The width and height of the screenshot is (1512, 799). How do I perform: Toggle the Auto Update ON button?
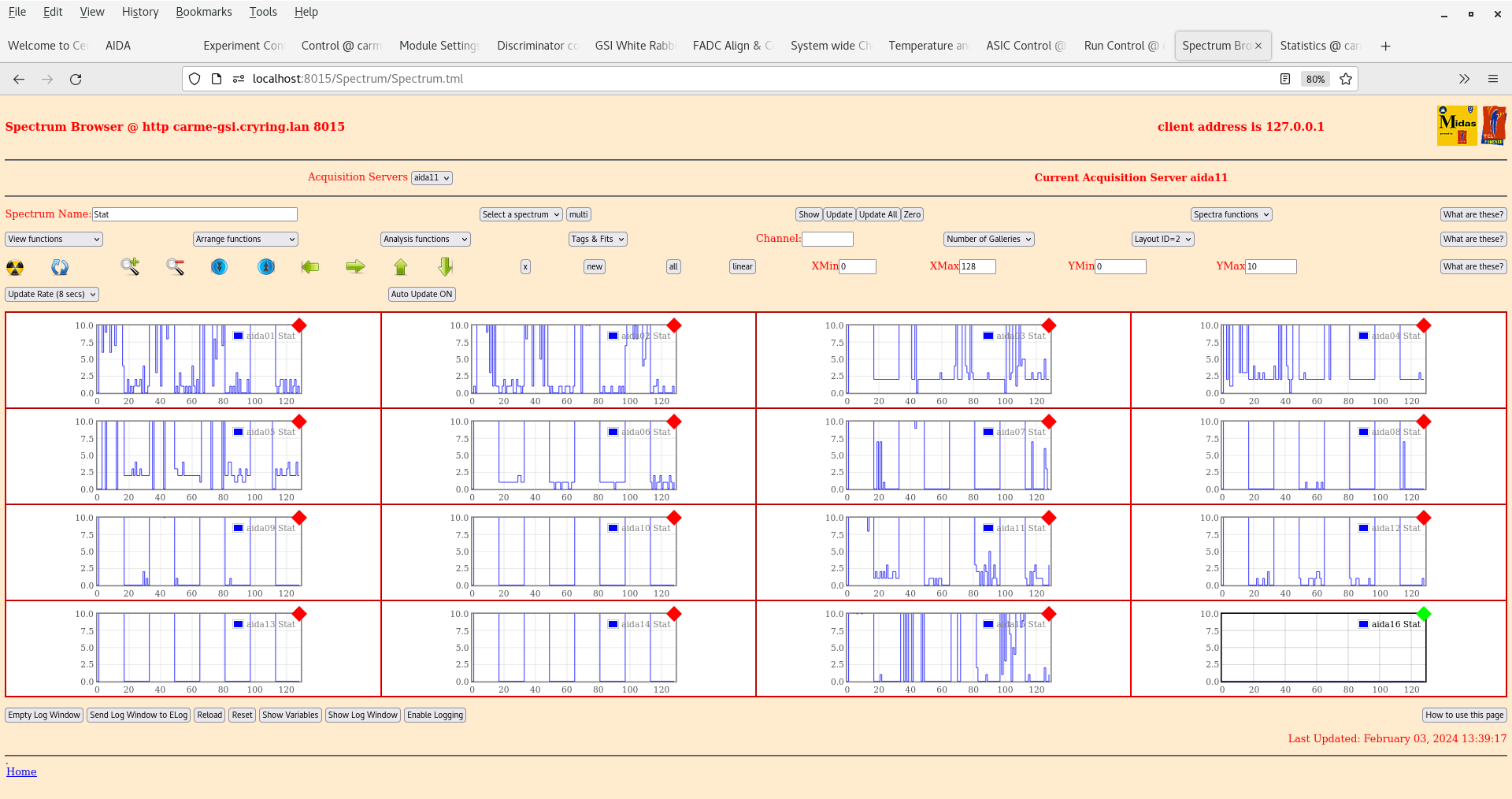pos(421,294)
